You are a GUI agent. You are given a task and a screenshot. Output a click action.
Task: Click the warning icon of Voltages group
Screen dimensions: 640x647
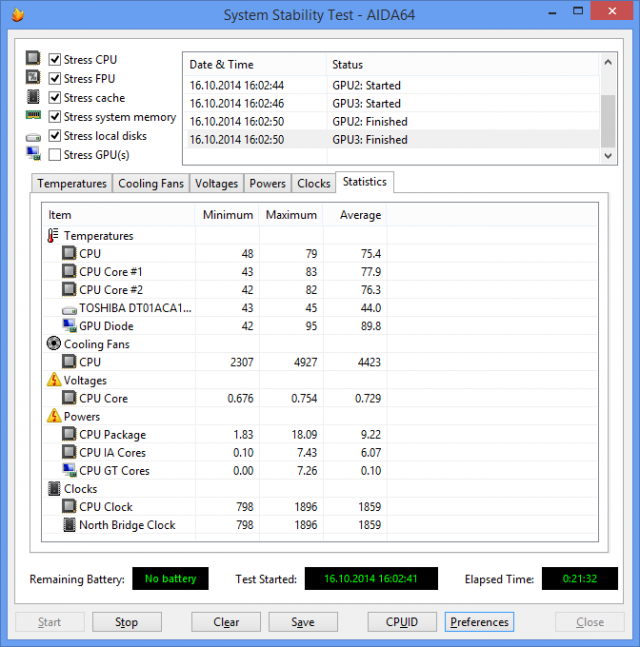(x=54, y=380)
